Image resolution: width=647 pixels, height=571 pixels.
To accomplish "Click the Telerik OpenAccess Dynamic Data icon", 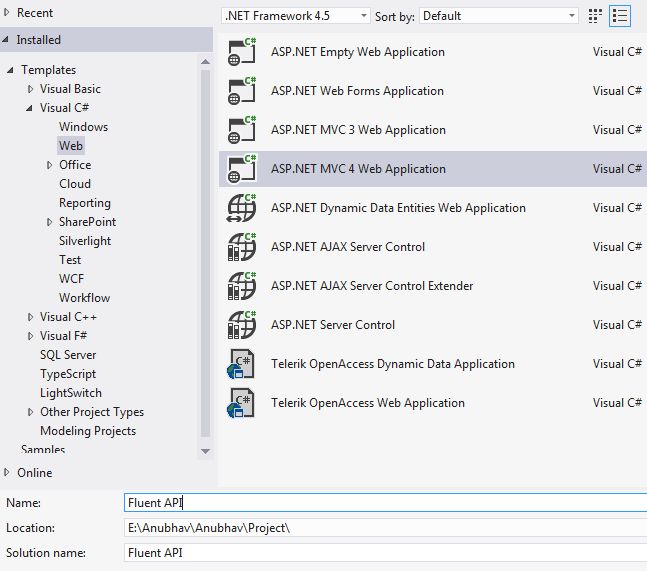I will [x=243, y=365].
